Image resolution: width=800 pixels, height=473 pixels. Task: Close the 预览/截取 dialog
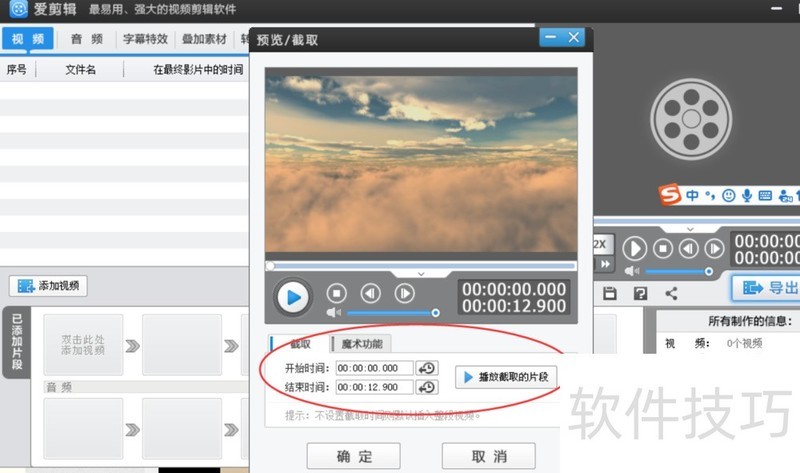click(x=573, y=37)
